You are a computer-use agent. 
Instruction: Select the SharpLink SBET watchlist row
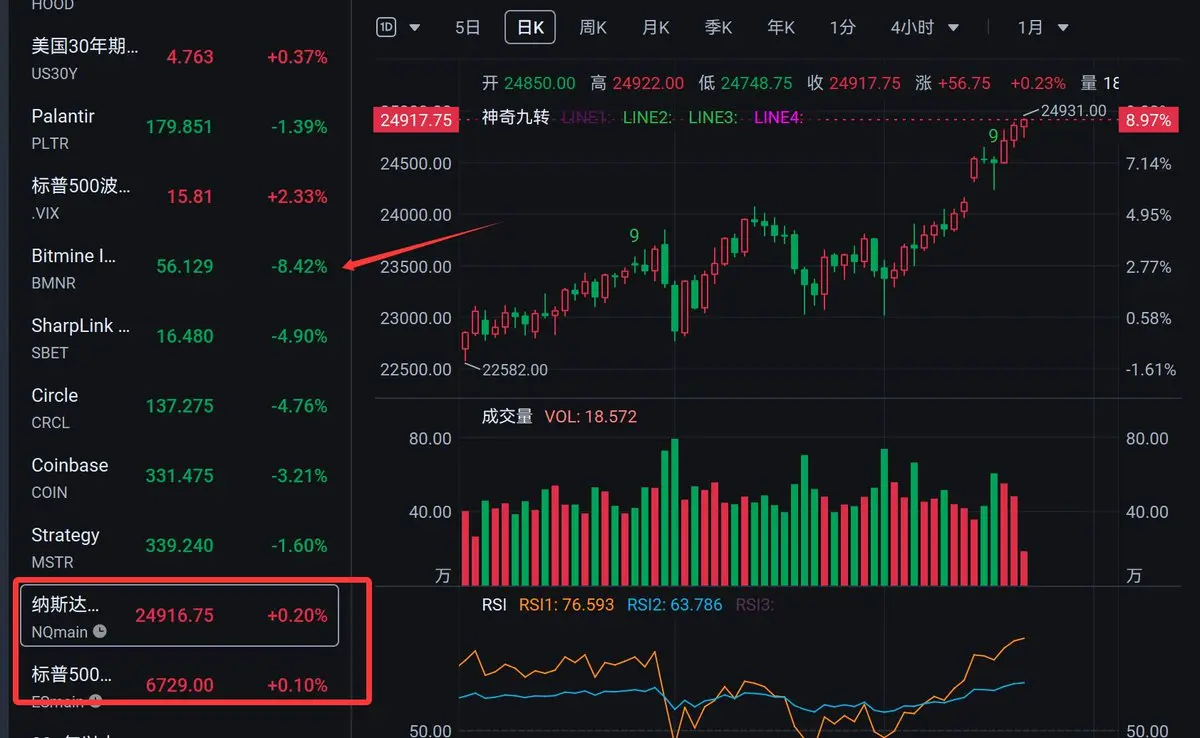[179, 337]
